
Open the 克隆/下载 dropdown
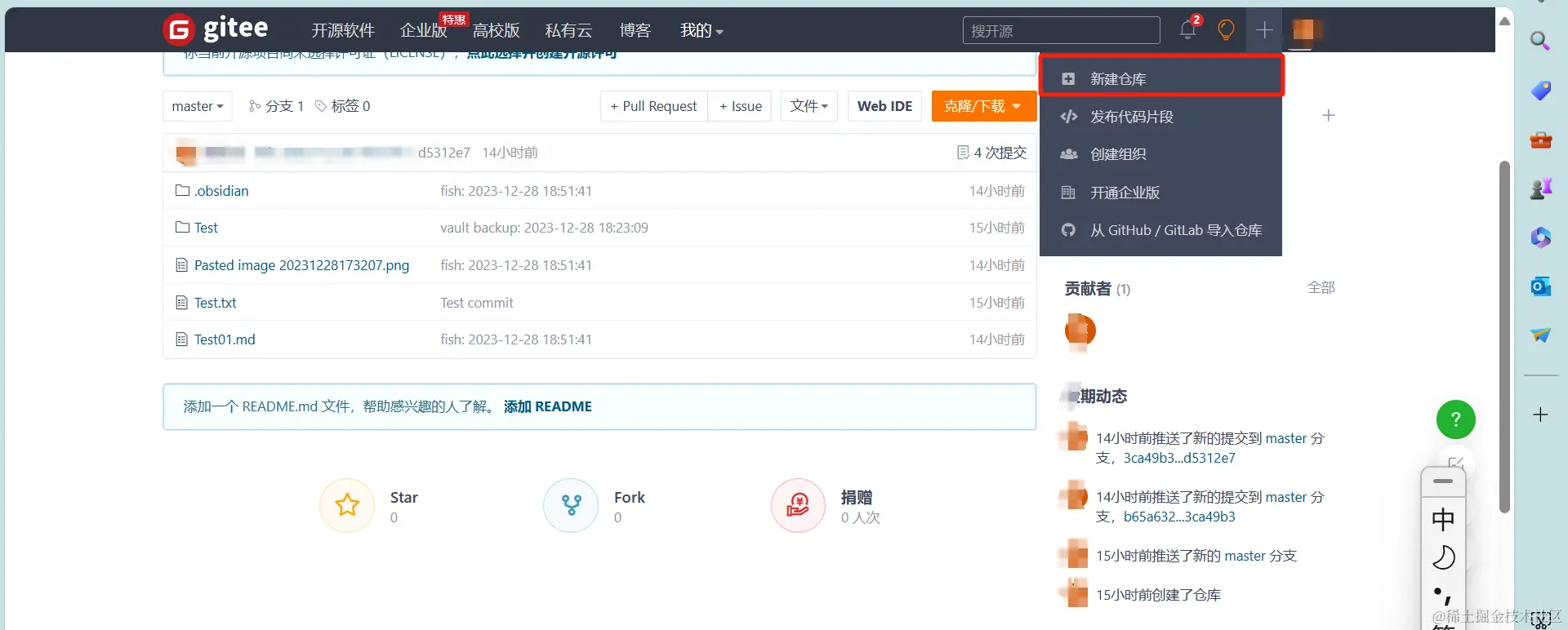[983, 106]
